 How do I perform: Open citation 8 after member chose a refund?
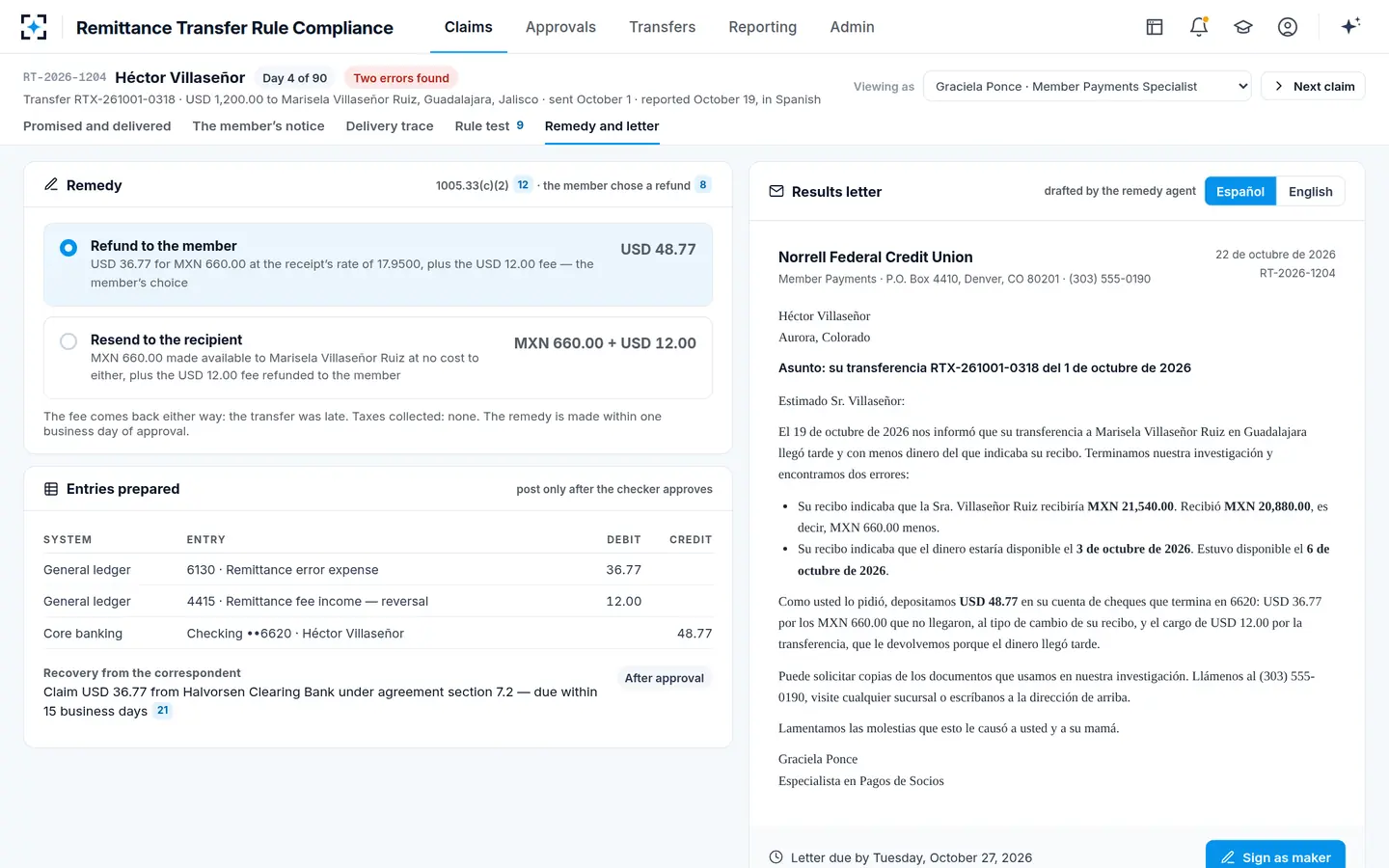(x=703, y=185)
